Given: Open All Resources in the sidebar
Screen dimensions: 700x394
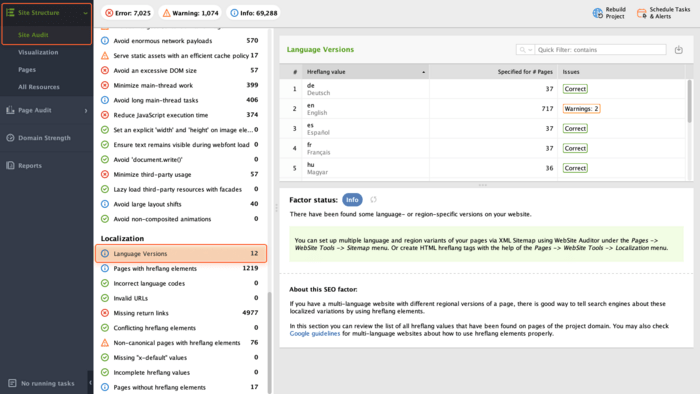Looking at the screenshot, I should click(39, 87).
